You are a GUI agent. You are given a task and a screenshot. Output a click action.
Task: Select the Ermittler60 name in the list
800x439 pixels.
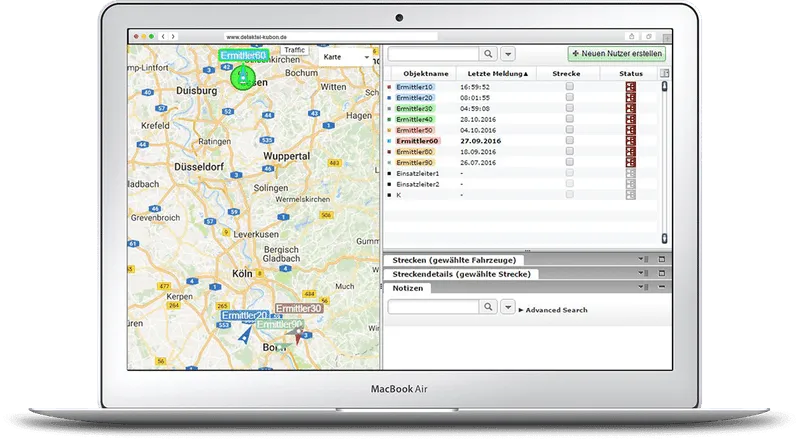pyautogui.click(x=417, y=141)
